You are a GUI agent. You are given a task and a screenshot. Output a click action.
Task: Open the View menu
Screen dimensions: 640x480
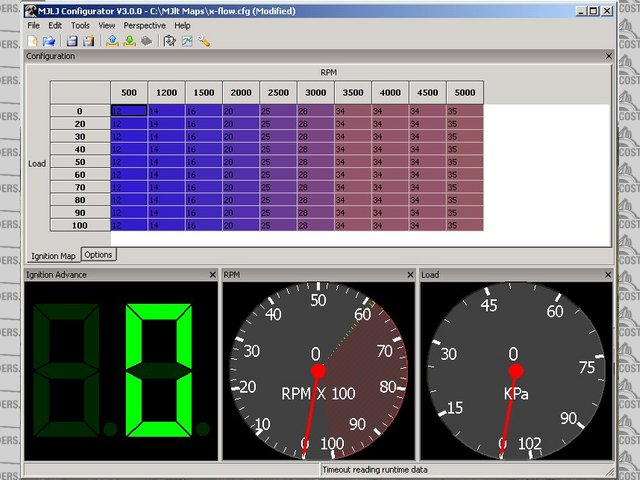coord(107,25)
